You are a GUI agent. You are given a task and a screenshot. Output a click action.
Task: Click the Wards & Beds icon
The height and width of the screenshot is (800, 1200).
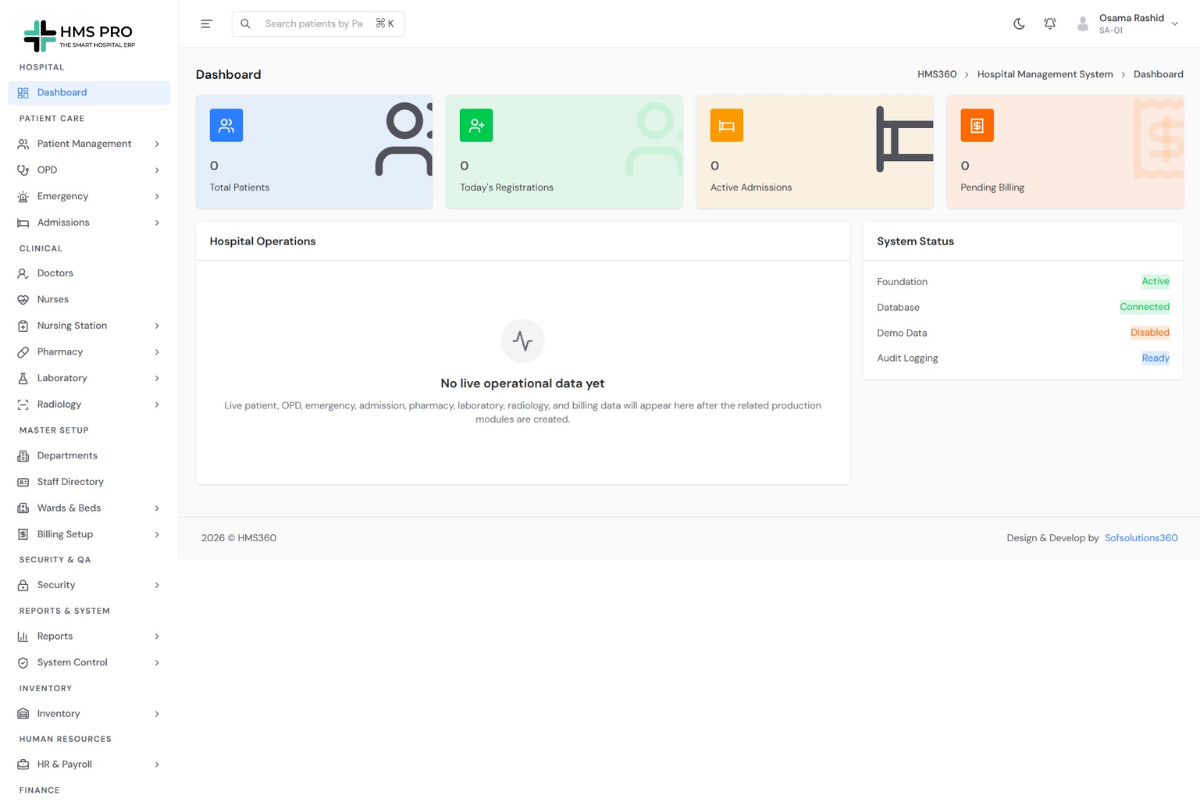[23, 508]
